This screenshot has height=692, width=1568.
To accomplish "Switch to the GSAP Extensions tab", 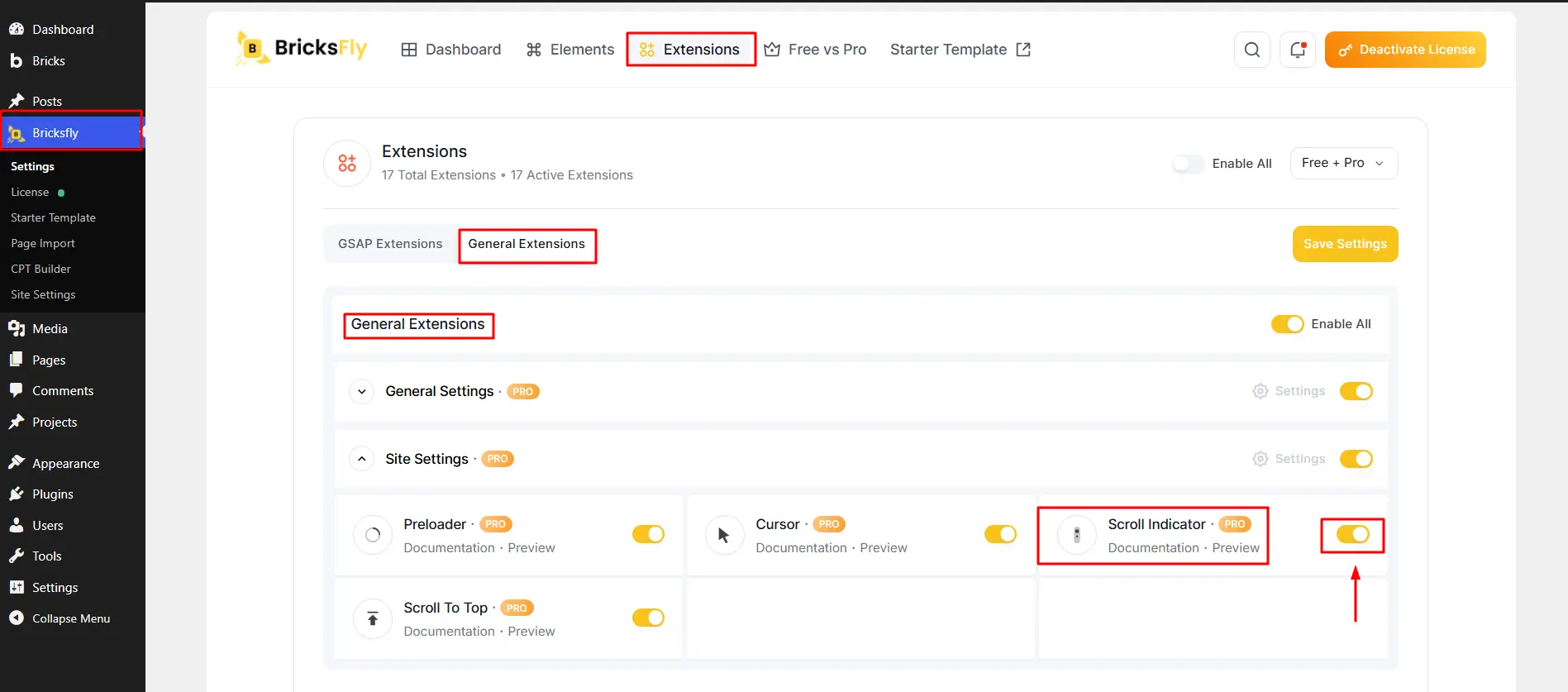I will [x=390, y=244].
